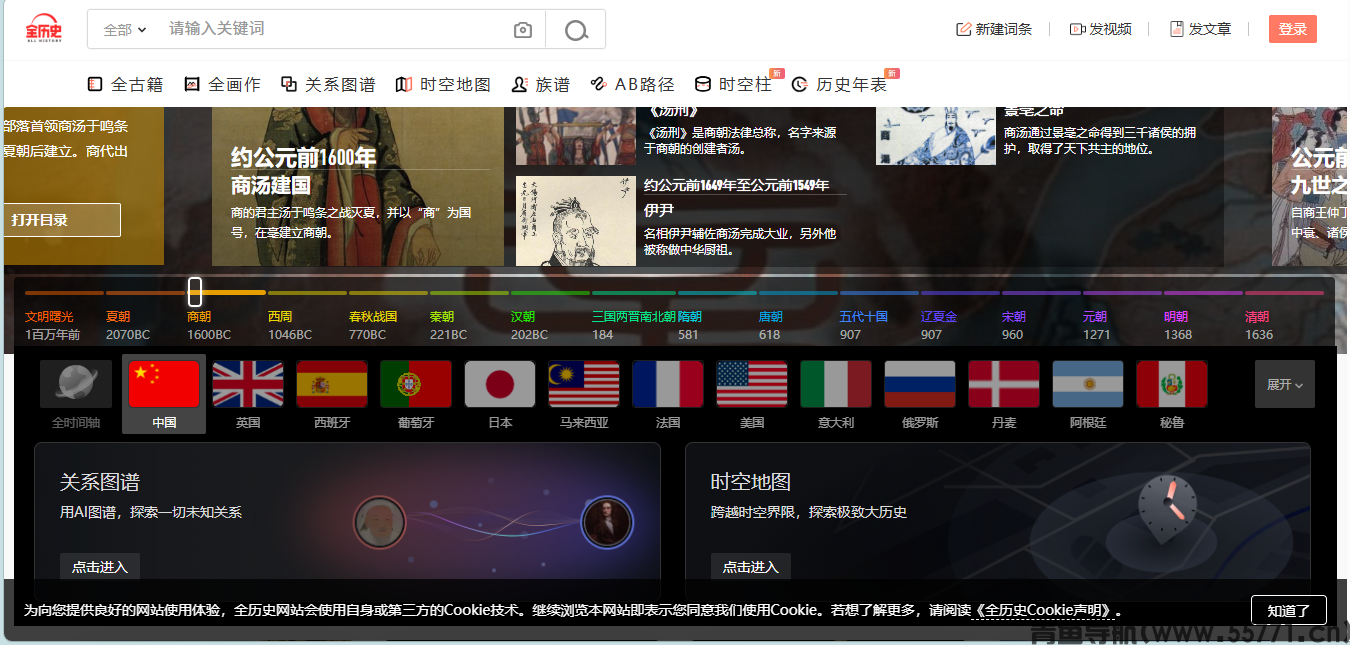Select 隋朝 581 on the timeline
Screen dimensions: 1350x645
coord(690,325)
